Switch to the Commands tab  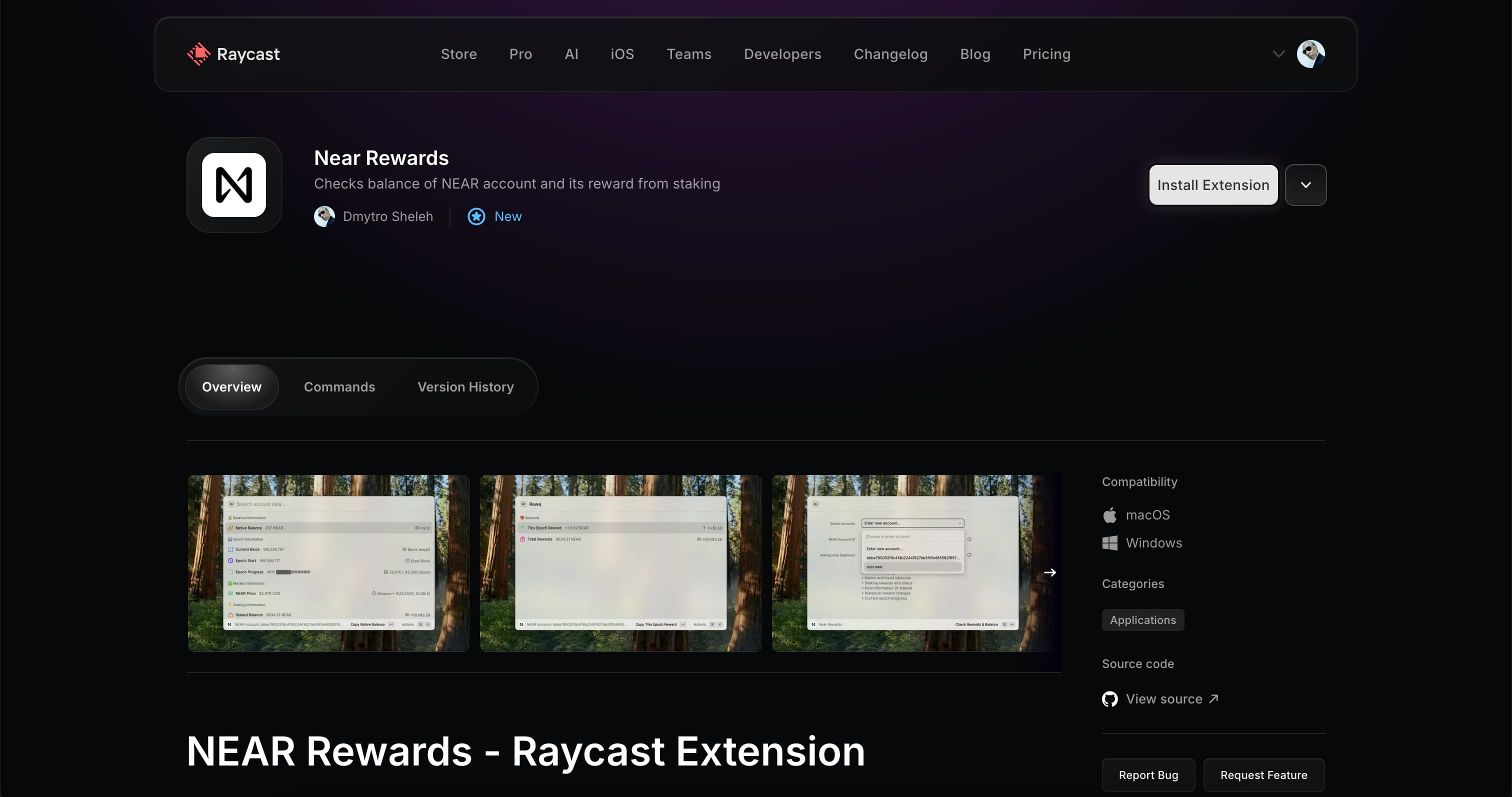click(x=339, y=387)
